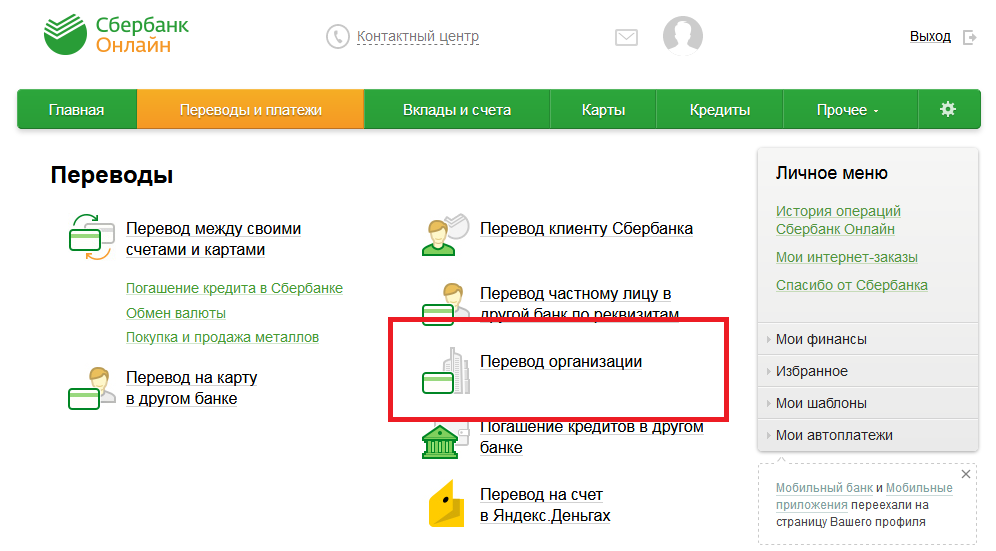
Task: Click the exit door icon next to Выход
Action: pyautogui.click(x=969, y=37)
